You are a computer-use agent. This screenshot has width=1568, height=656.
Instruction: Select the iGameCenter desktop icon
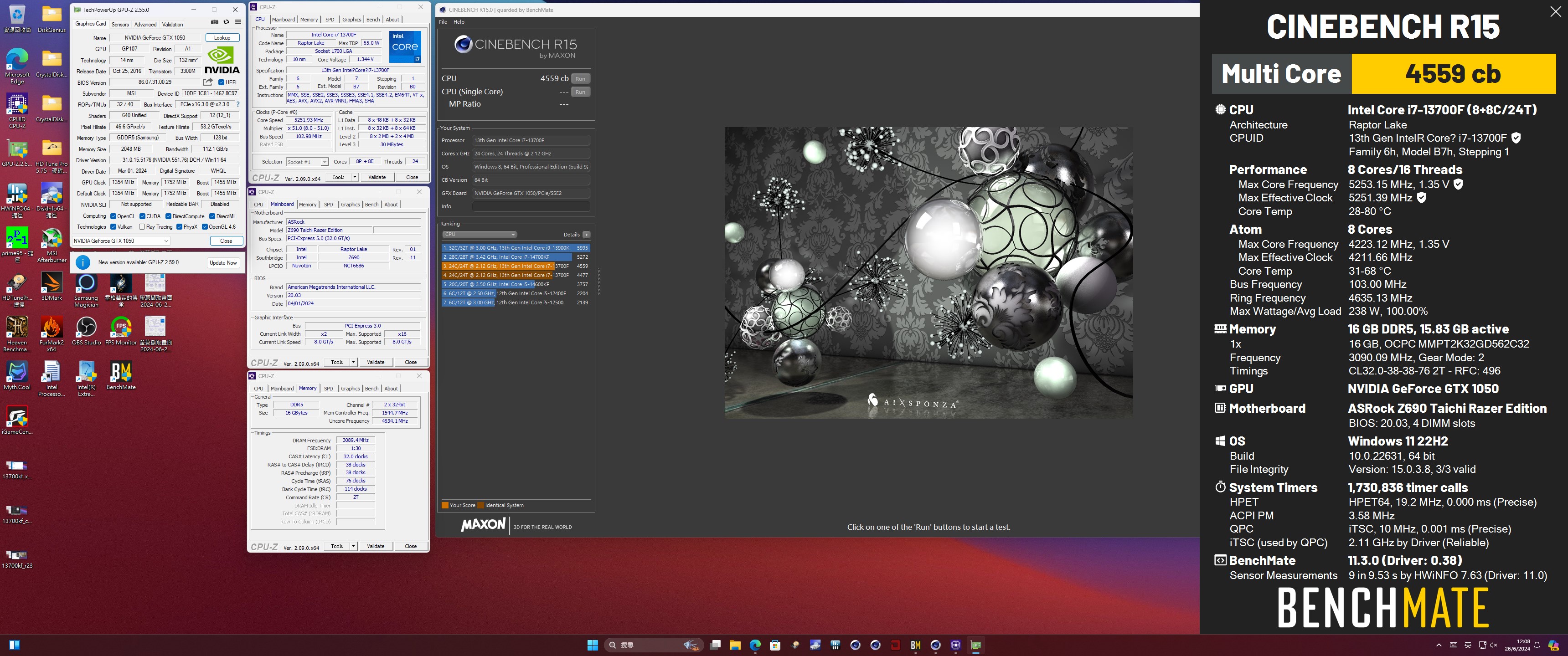[x=17, y=420]
